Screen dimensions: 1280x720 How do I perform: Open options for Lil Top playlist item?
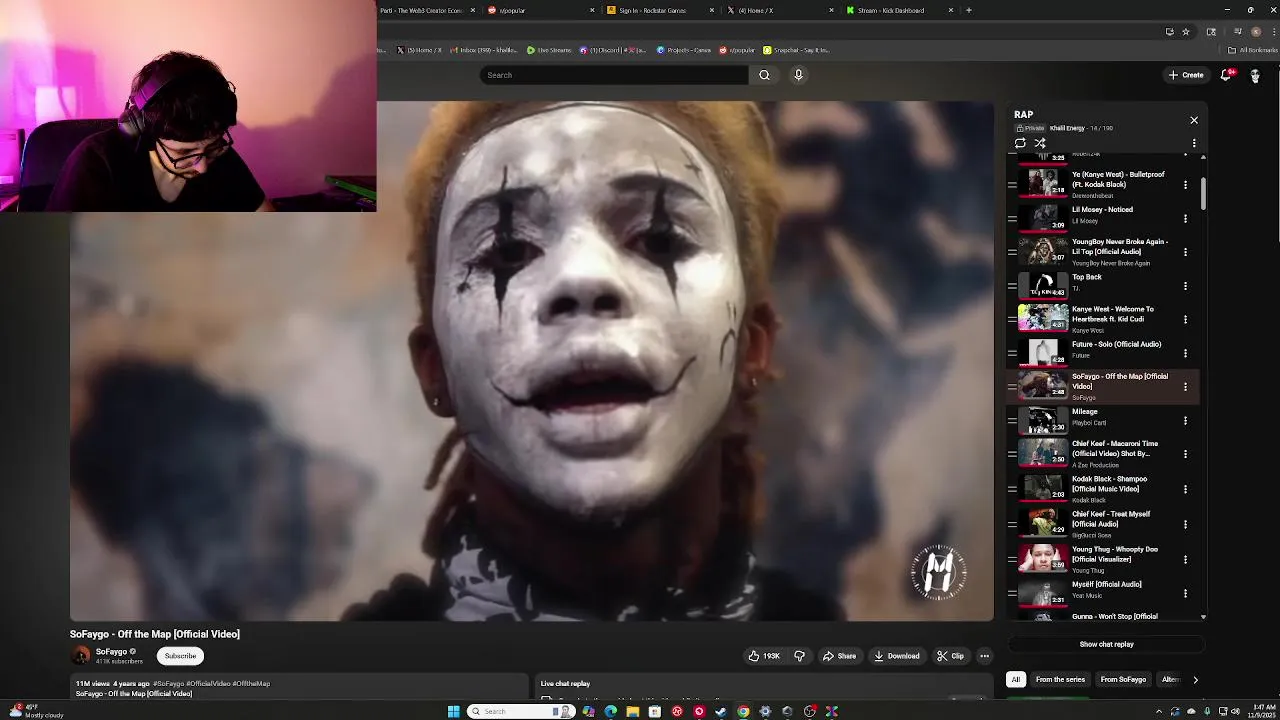1185,252
